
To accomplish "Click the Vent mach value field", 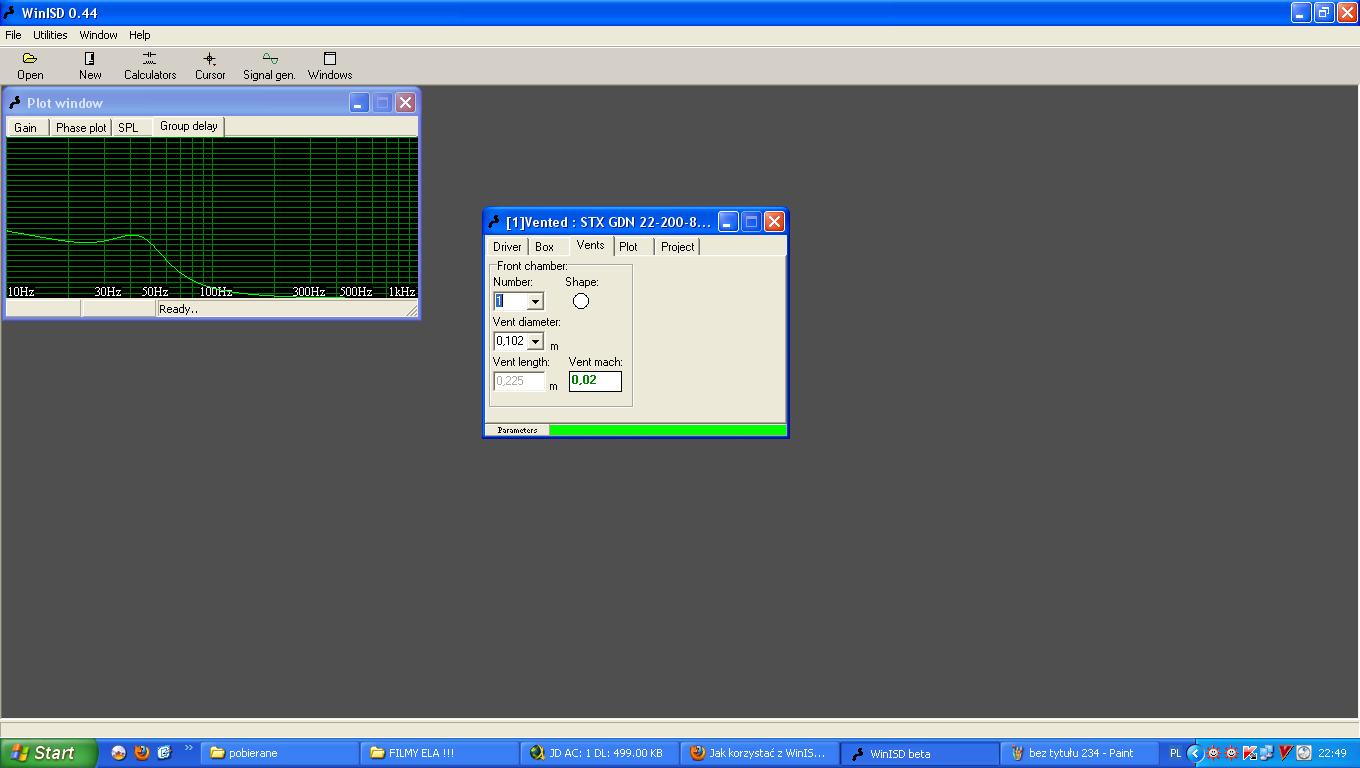I will tap(595, 381).
